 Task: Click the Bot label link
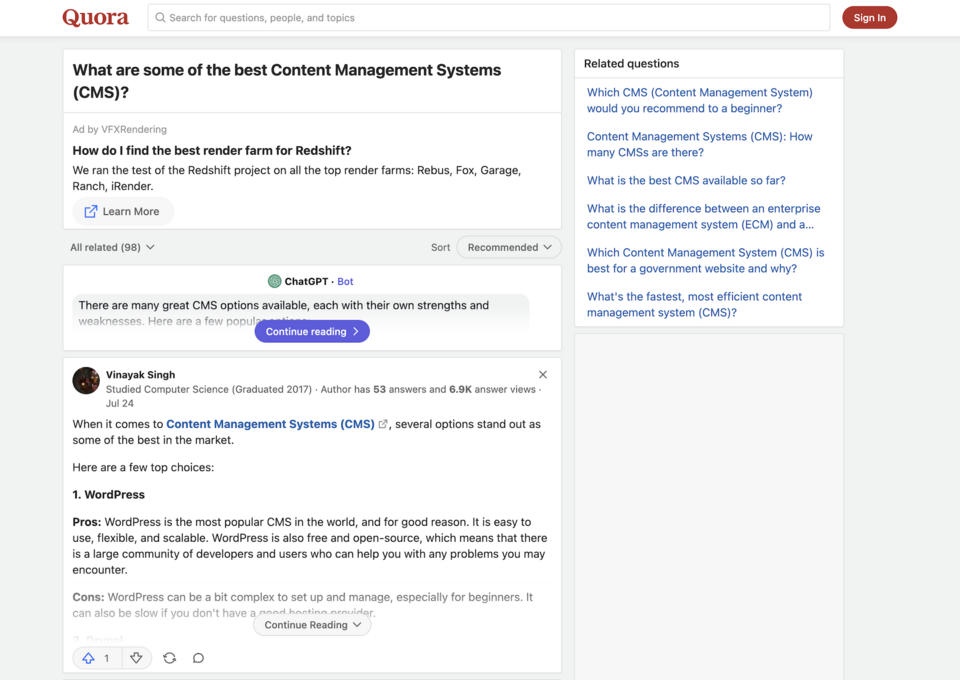tap(345, 282)
